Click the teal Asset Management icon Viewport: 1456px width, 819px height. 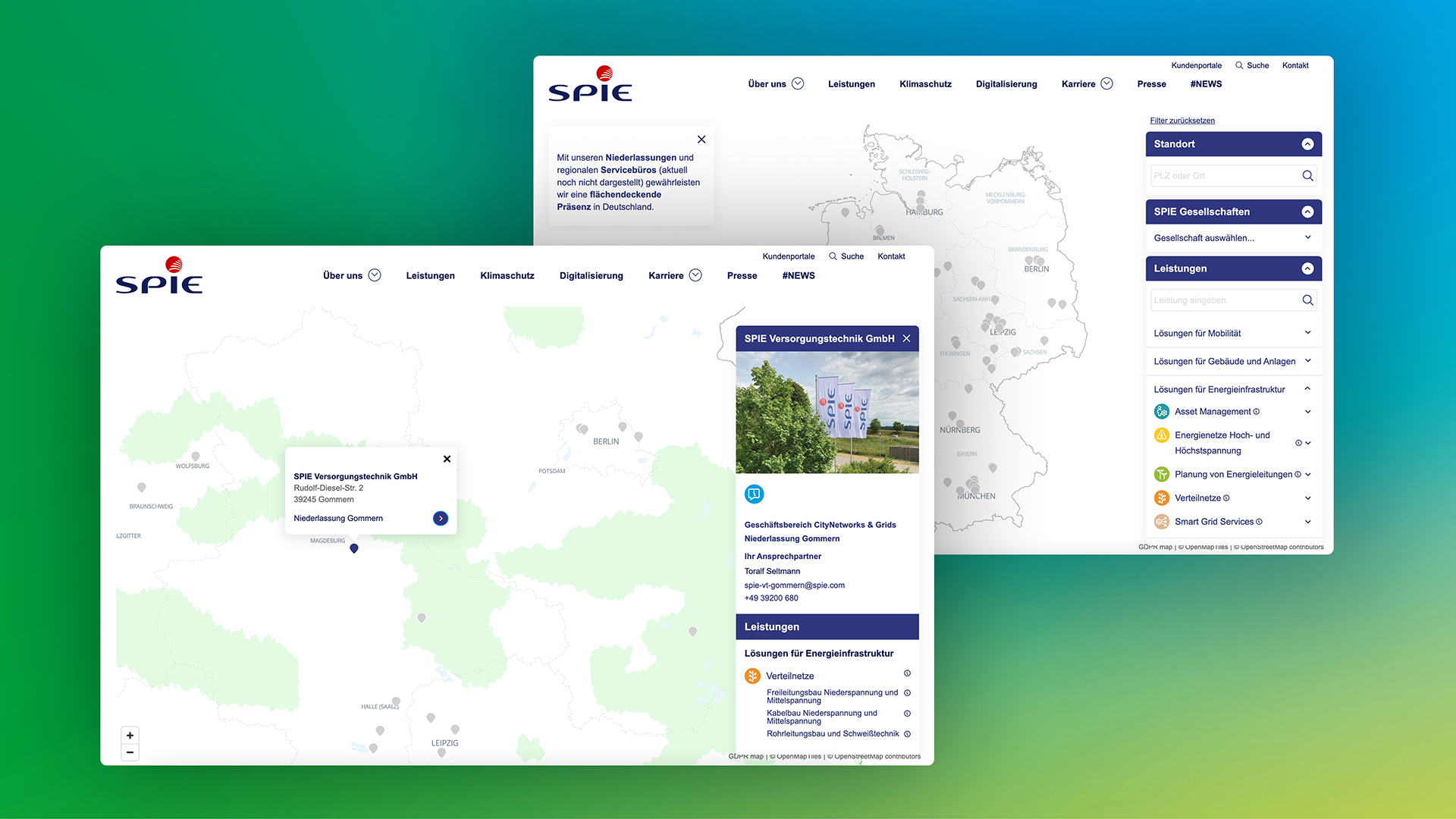tap(1162, 412)
